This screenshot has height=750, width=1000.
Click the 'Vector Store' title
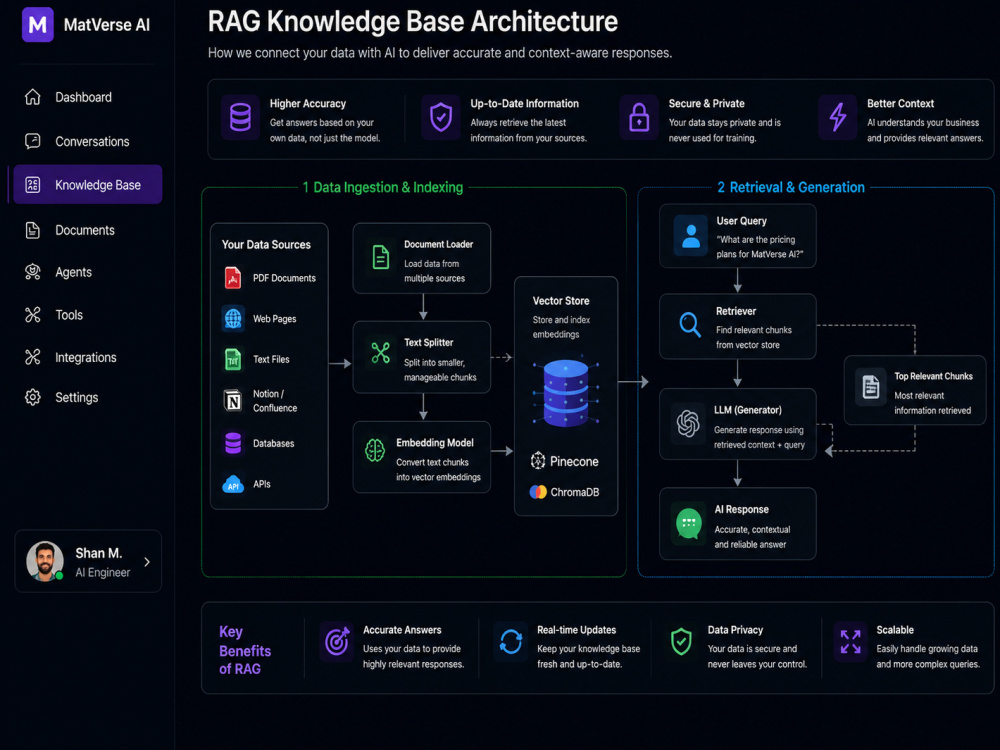[x=561, y=301]
